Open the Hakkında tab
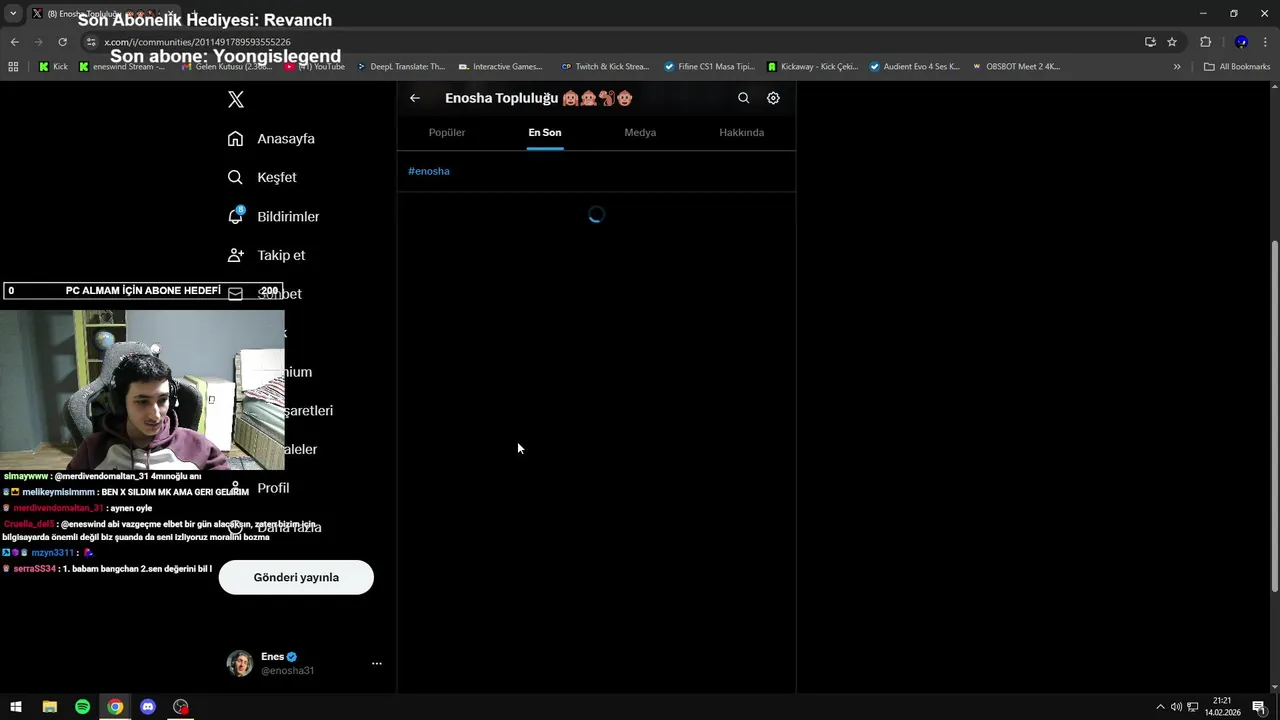 (742, 132)
